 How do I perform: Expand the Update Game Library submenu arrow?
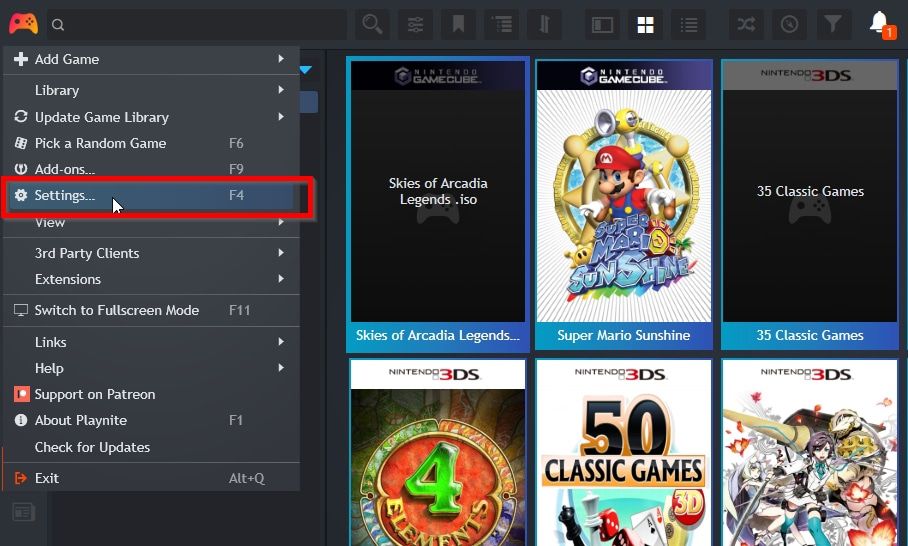pos(281,116)
